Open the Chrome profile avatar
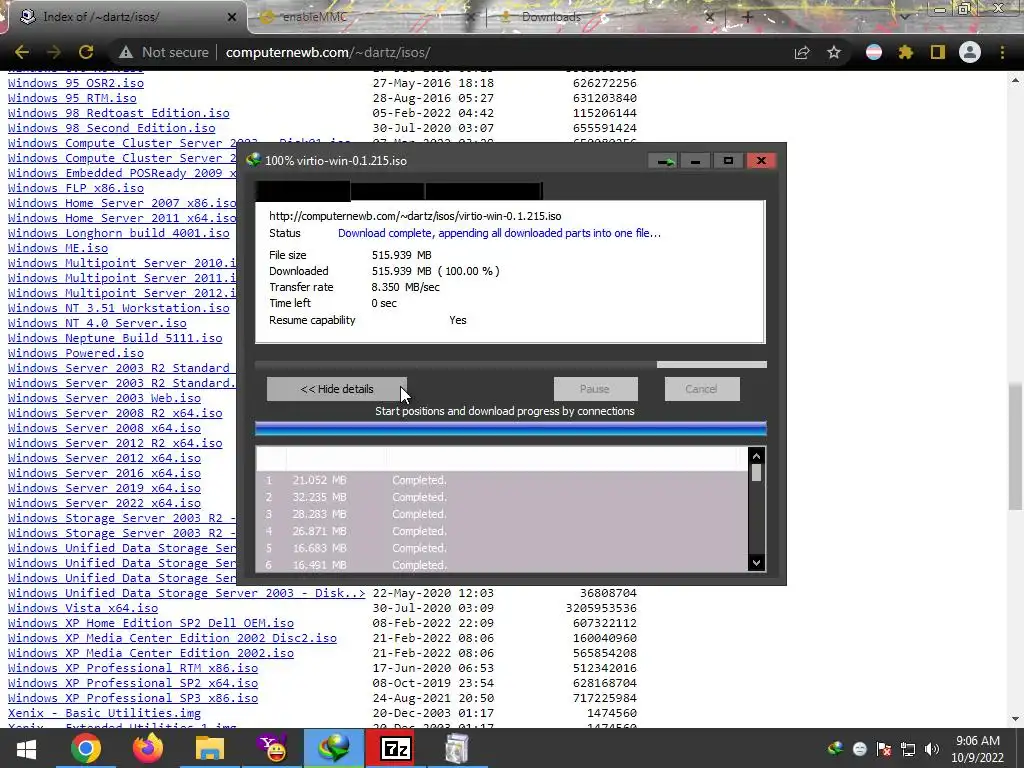 click(x=970, y=52)
